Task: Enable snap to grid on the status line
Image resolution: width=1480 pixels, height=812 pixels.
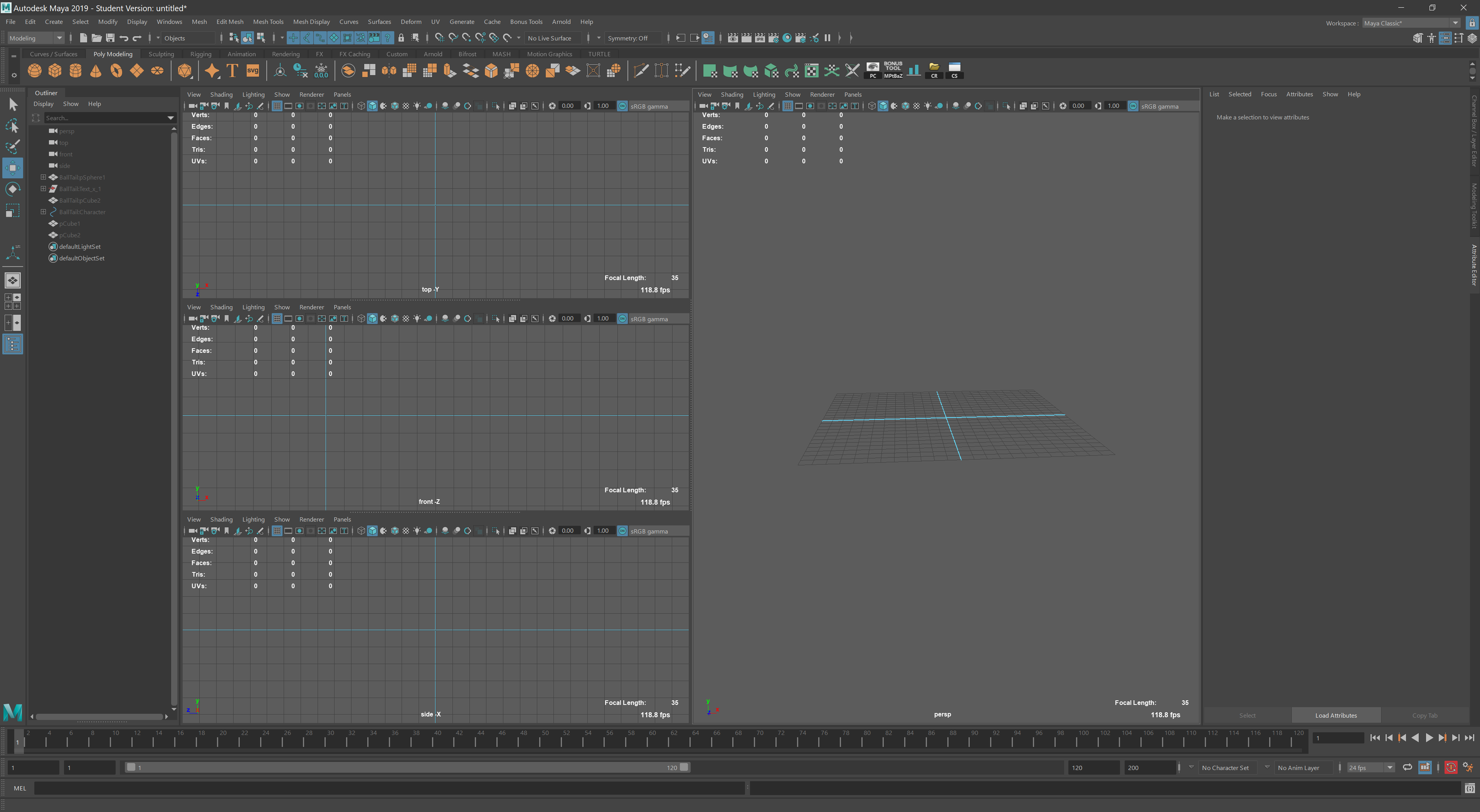Action: point(293,38)
